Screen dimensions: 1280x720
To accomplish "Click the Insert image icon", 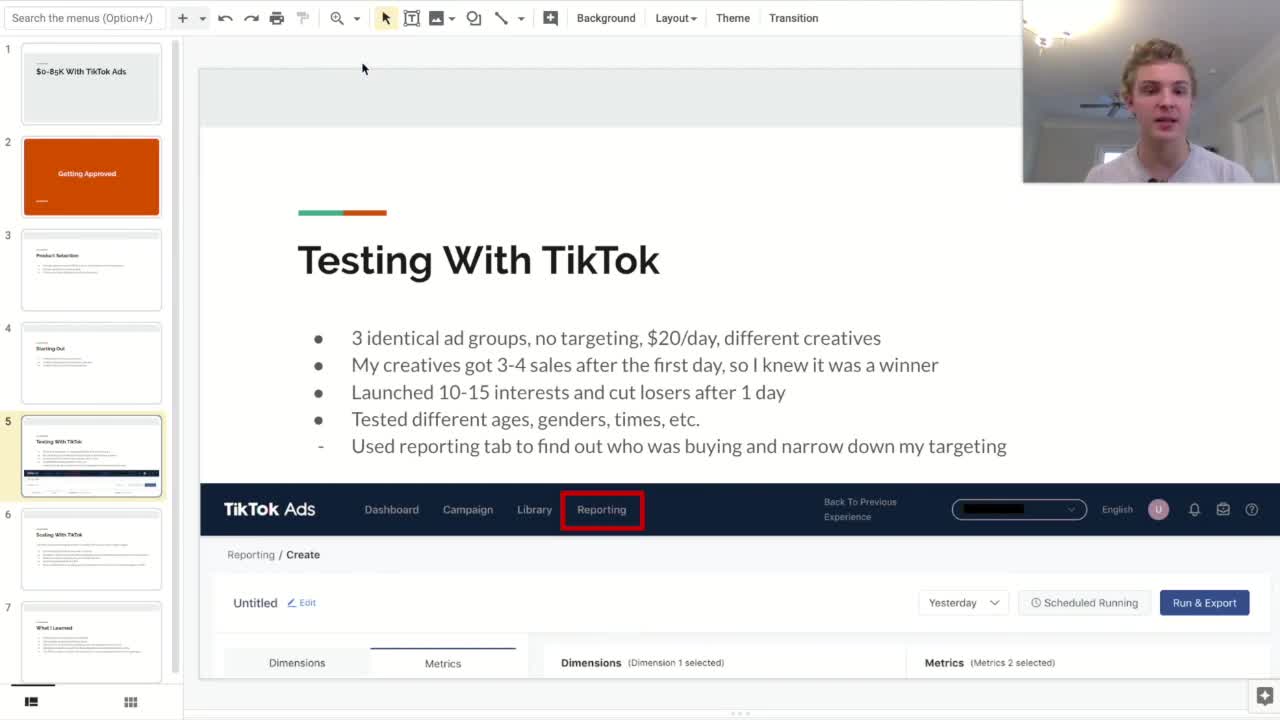I will [x=436, y=18].
